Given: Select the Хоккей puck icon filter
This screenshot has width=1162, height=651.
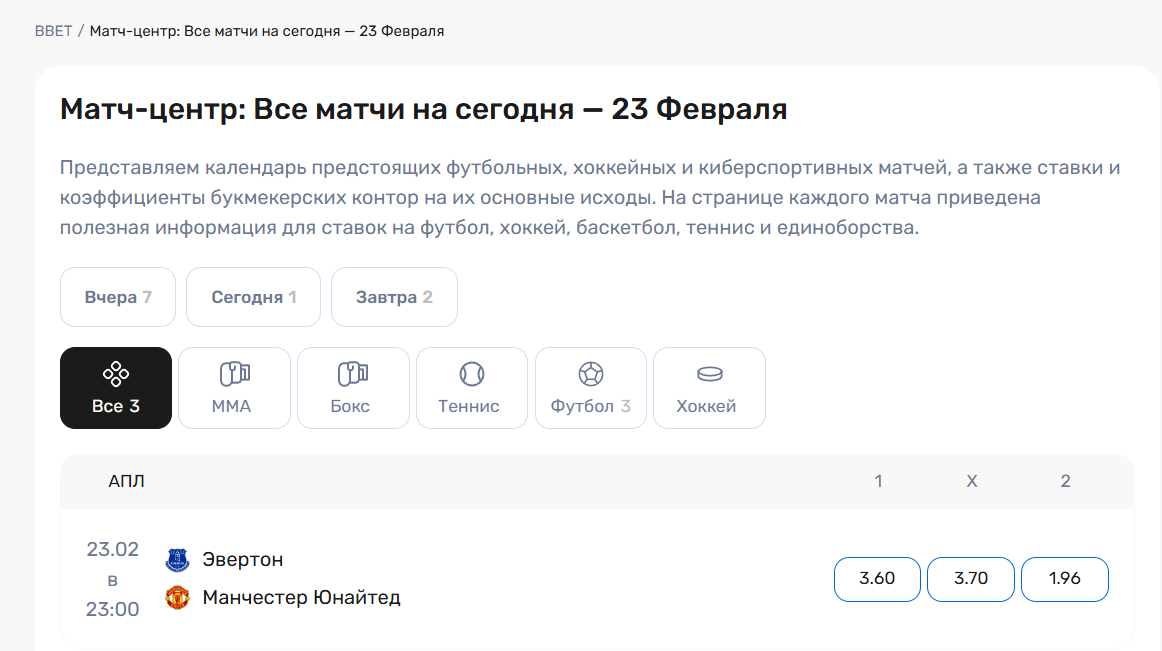Looking at the screenshot, I should click(709, 387).
